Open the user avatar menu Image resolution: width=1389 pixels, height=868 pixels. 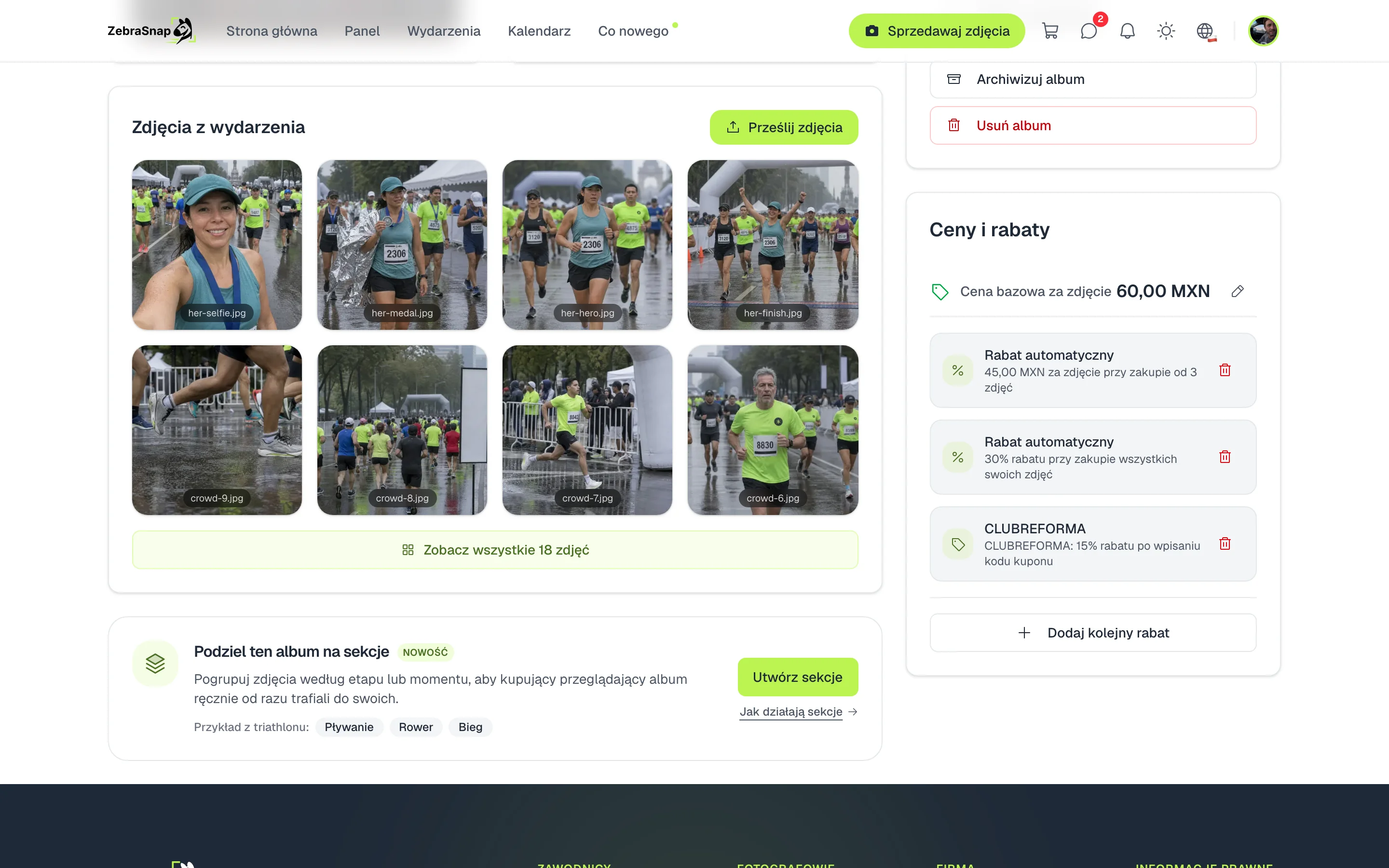pos(1263,31)
